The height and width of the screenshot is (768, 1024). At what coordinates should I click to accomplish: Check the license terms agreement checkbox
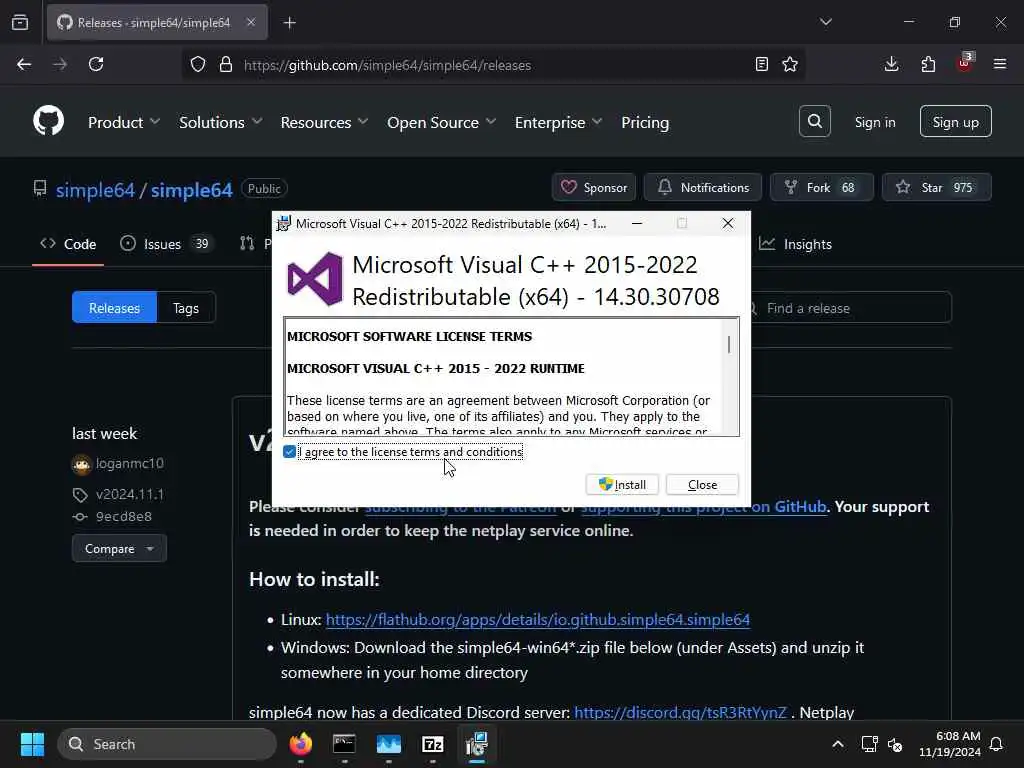(x=289, y=452)
